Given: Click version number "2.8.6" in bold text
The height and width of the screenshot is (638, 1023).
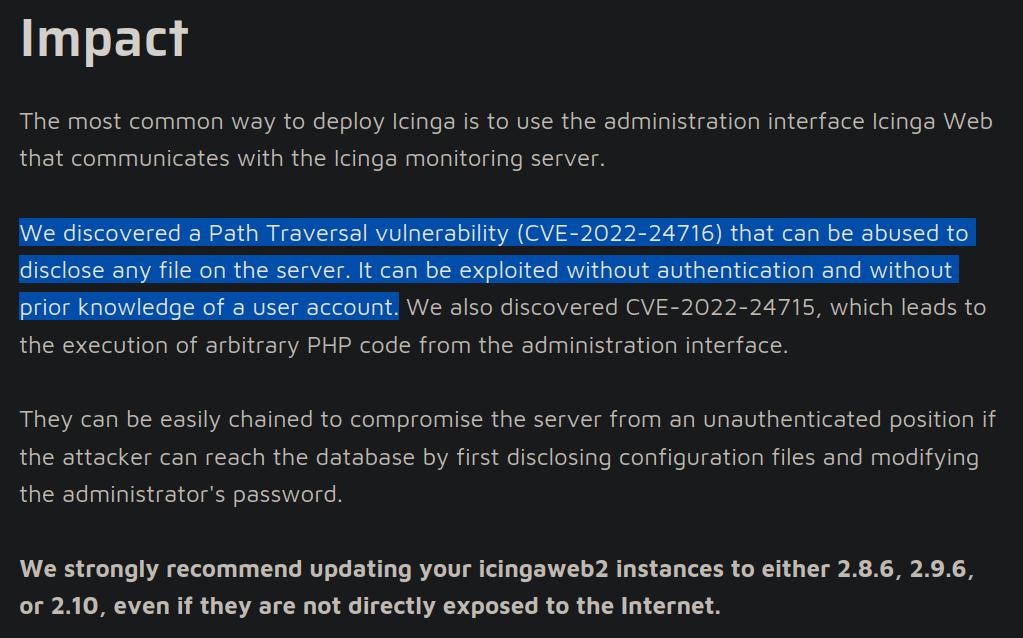Looking at the screenshot, I should coord(867,569).
